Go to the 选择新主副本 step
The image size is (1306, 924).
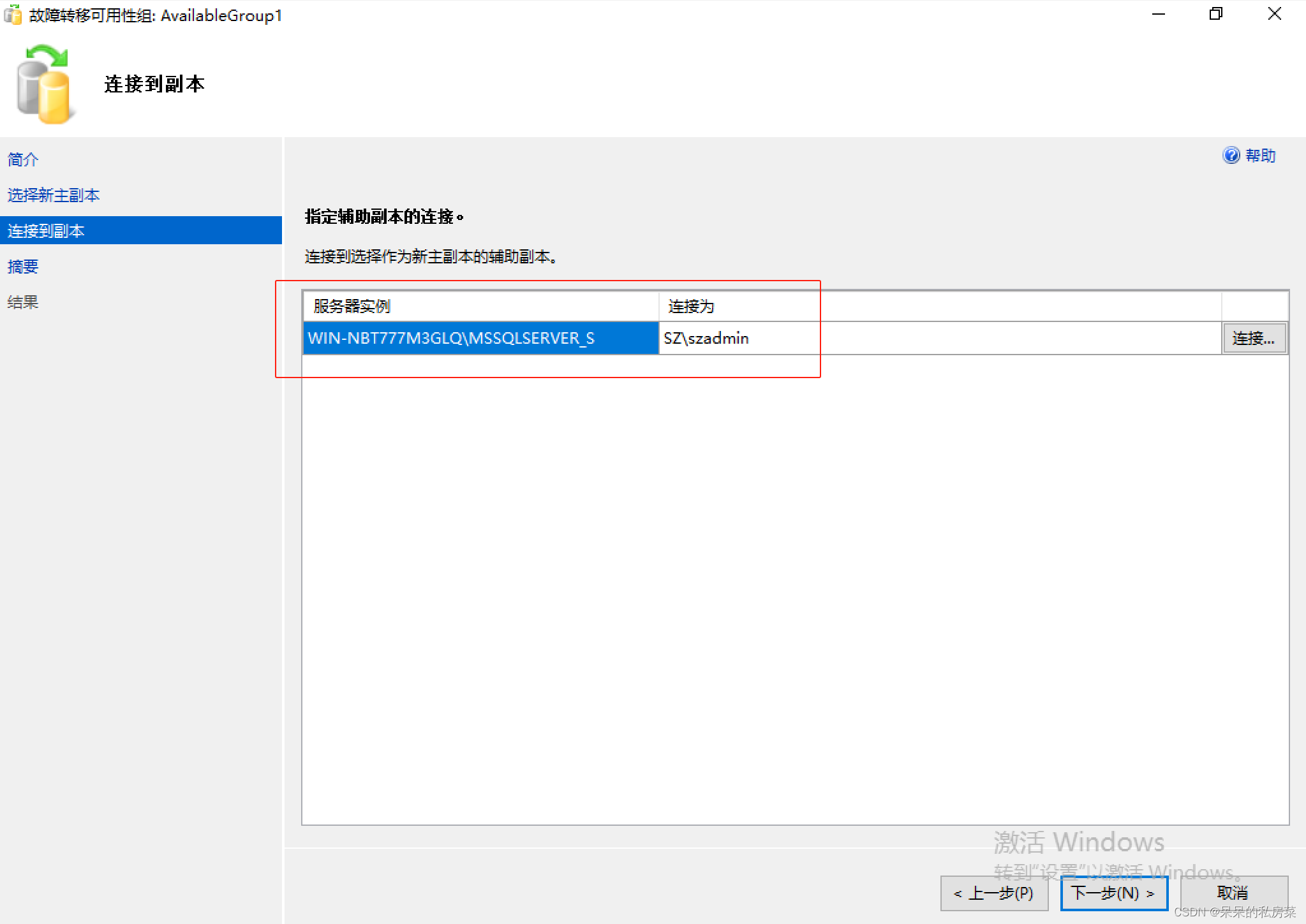[x=54, y=195]
